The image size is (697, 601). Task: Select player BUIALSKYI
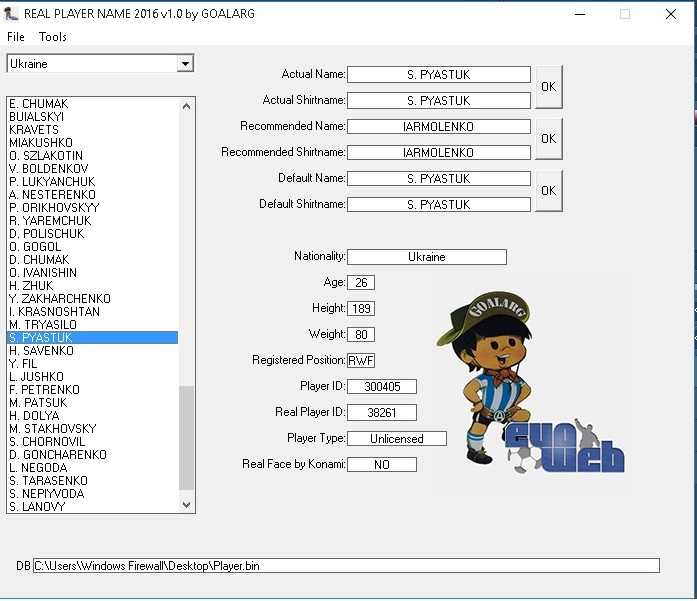pyautogui.click(x=92, y=116)
